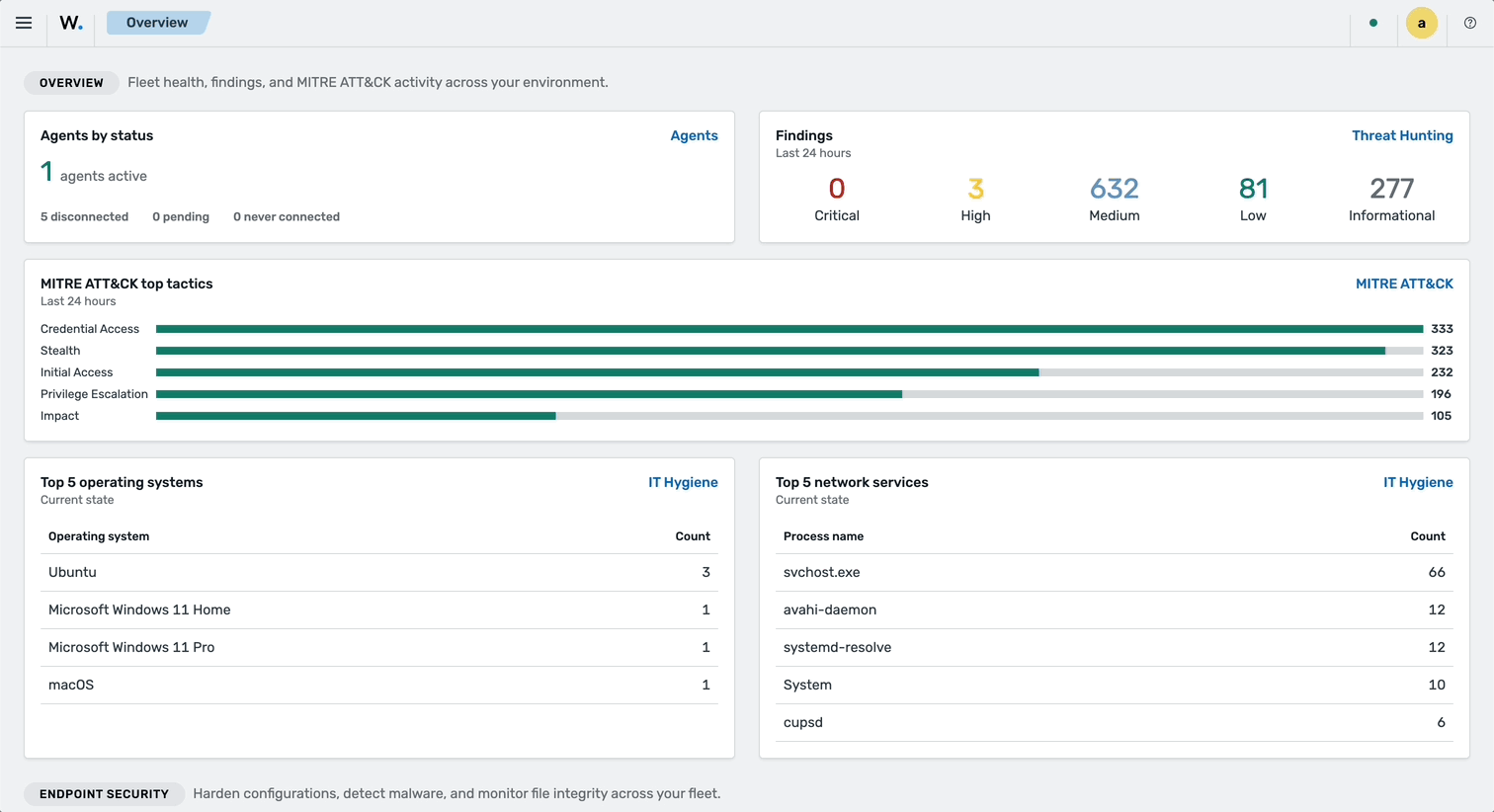Click the OVERVIEW section badge

click(71, 83)
